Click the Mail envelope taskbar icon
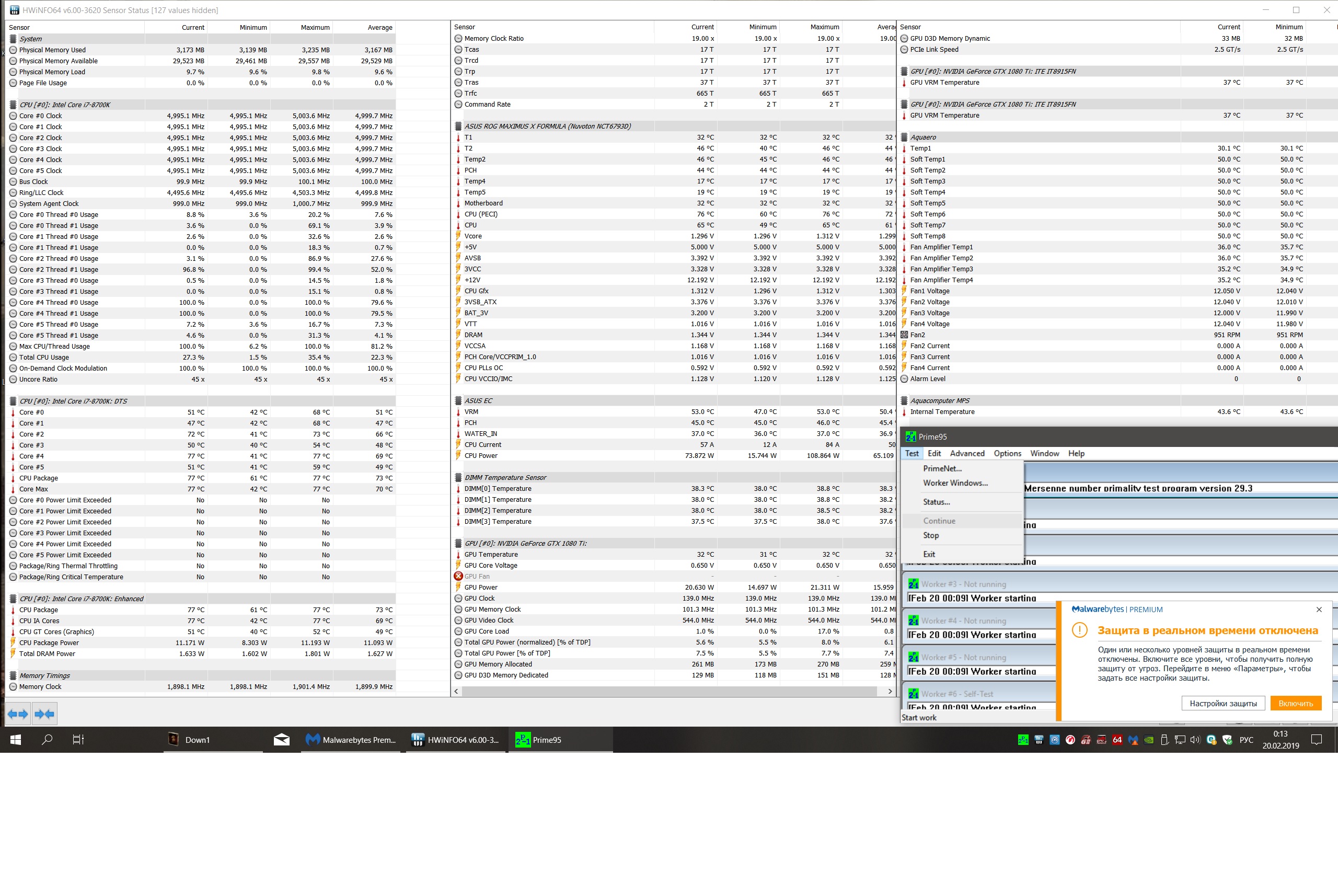 point(281,739)
